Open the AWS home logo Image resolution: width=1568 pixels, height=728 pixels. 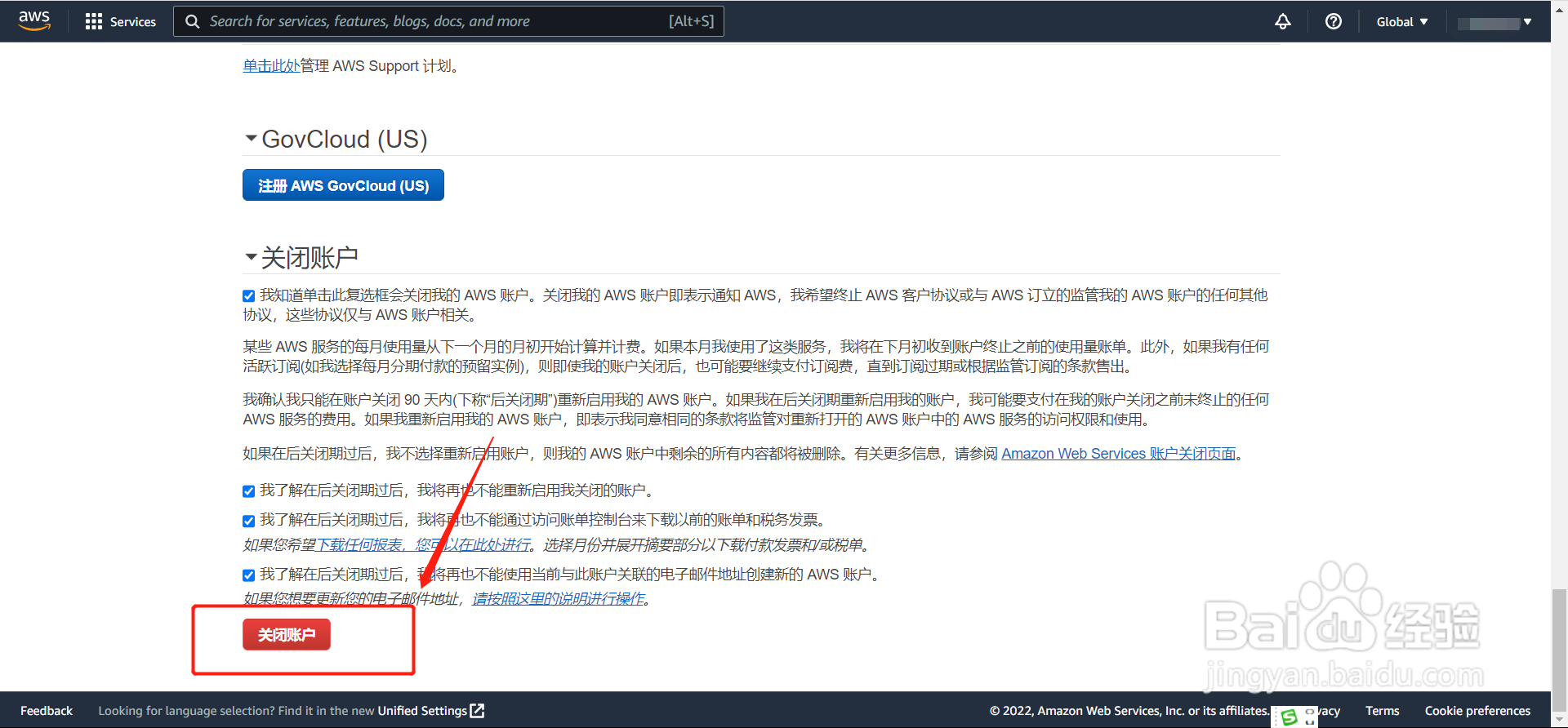tap(34, 20)
